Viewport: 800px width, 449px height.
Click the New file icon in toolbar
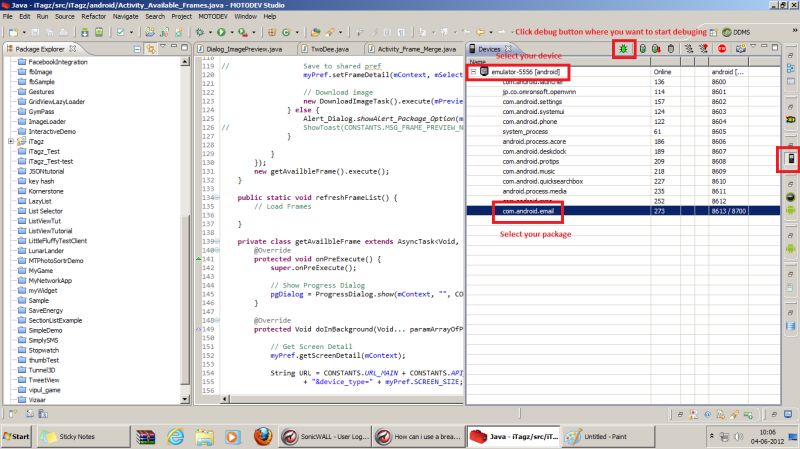click(x=13, y=32)
